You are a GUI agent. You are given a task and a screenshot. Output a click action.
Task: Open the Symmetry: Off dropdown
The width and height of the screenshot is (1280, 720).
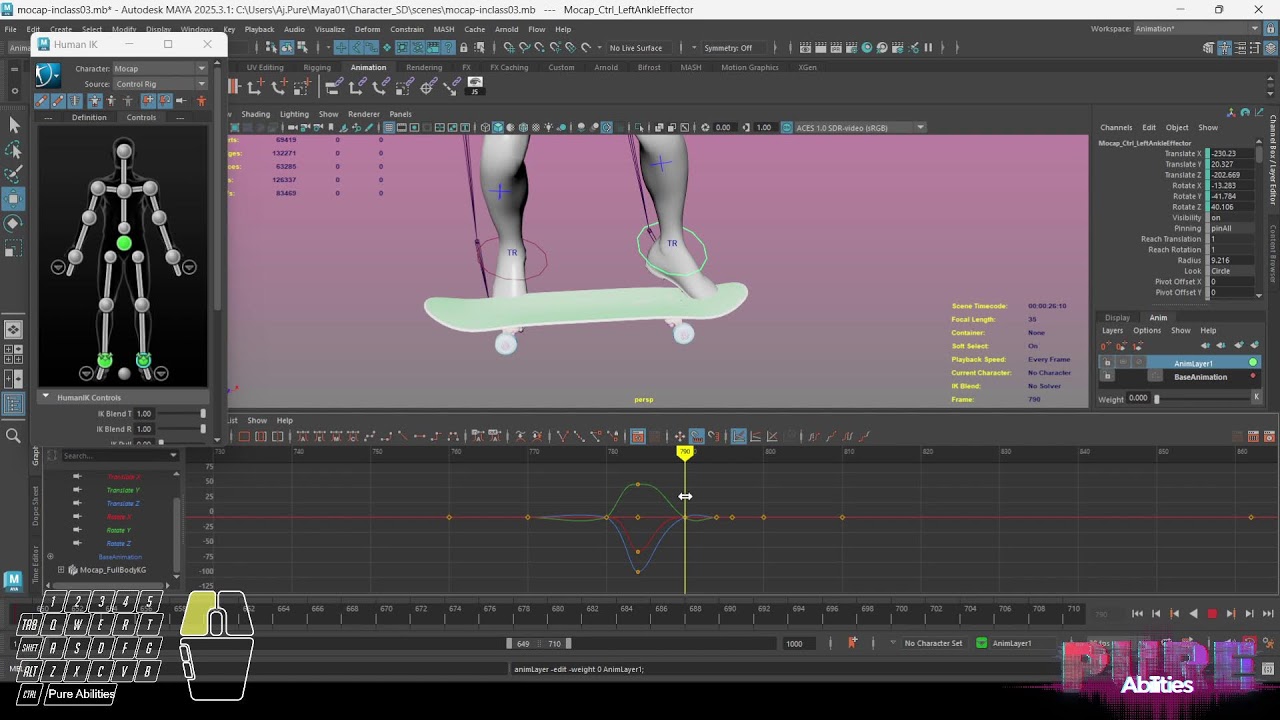(x=732, y=48)
